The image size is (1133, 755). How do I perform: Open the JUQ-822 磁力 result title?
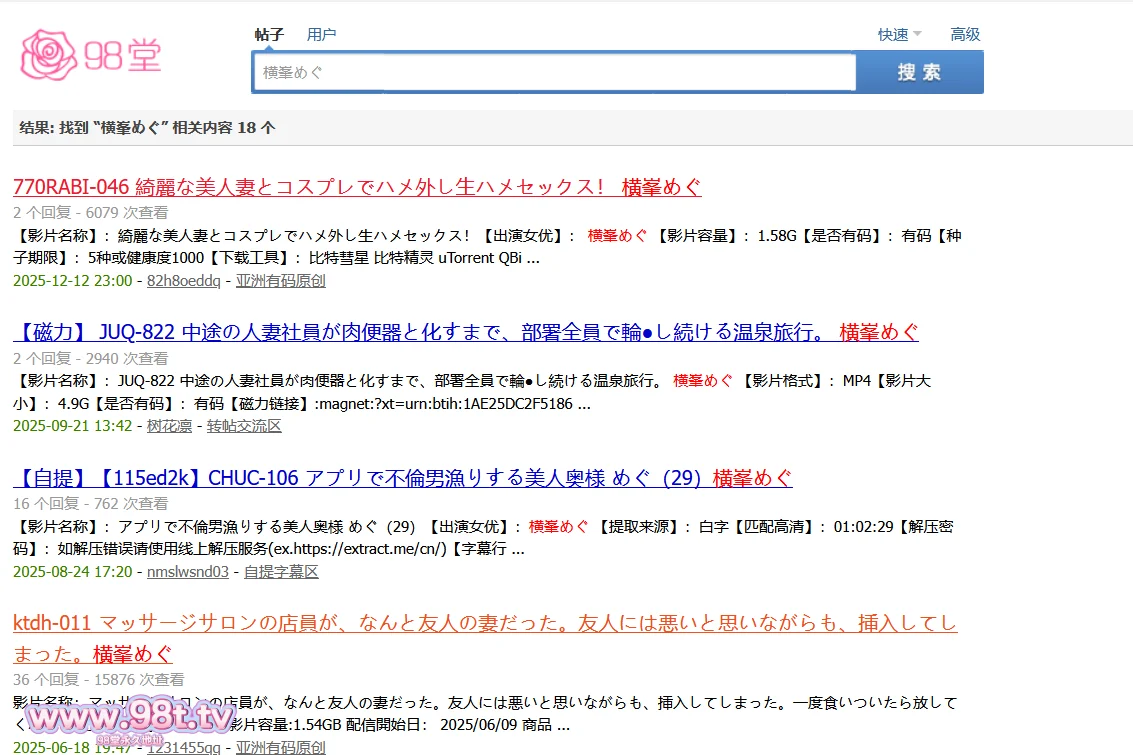tap(465, 332)
